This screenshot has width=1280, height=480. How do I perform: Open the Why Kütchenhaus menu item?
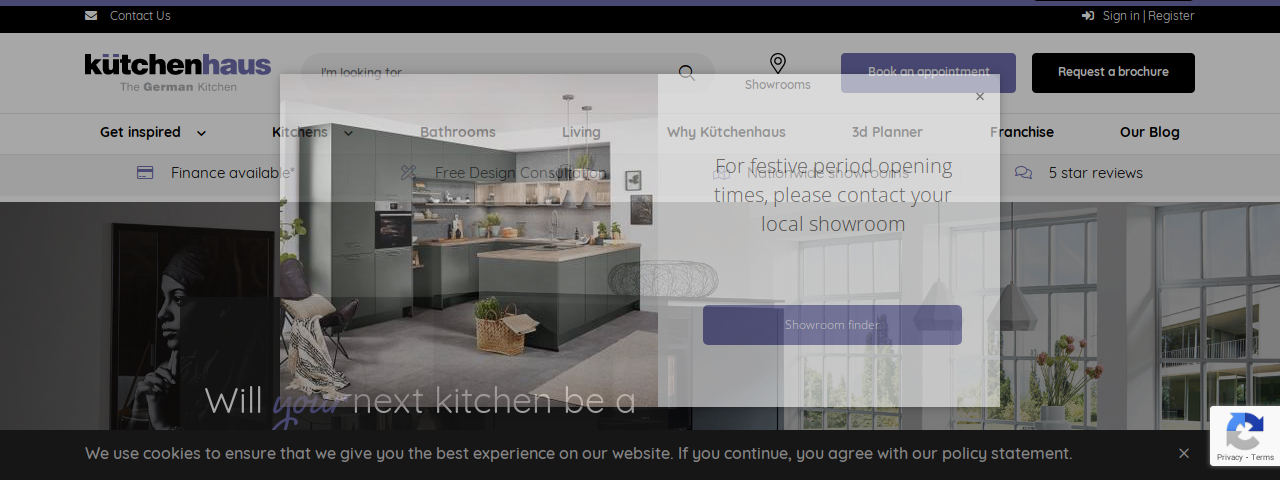tap(726, 132)
